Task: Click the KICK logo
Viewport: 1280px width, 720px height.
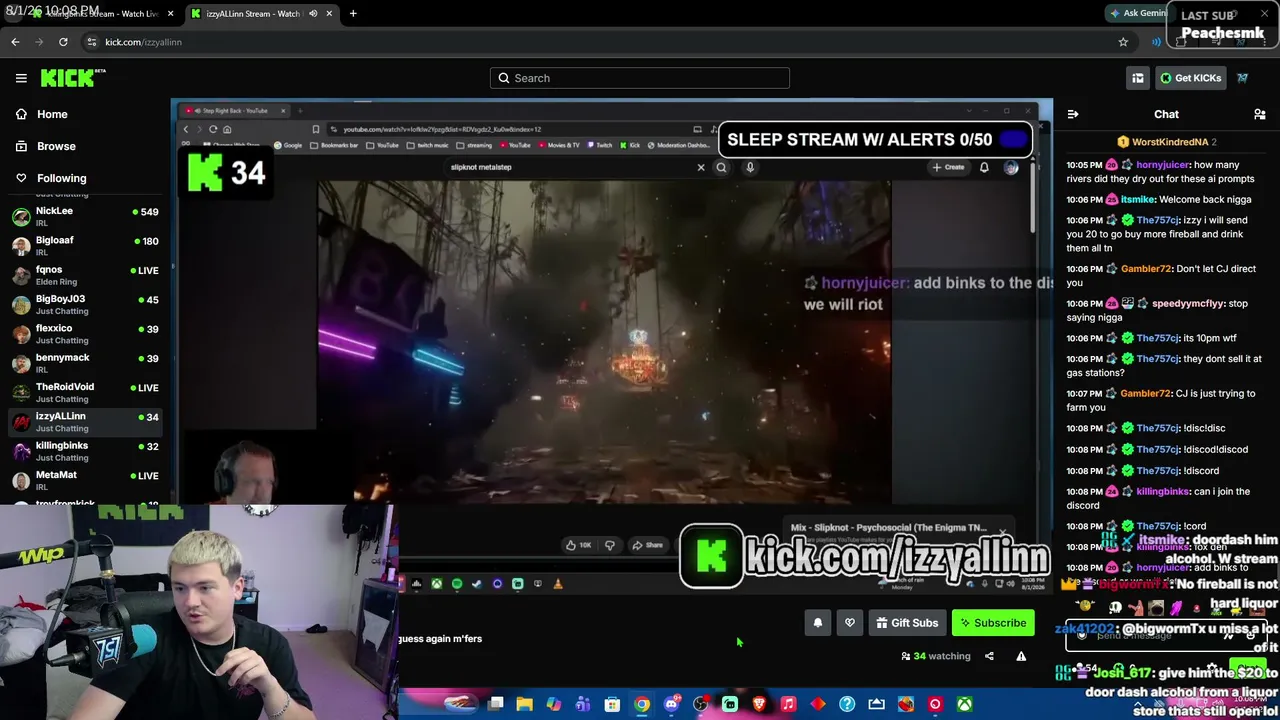Action: coord(73,78)
